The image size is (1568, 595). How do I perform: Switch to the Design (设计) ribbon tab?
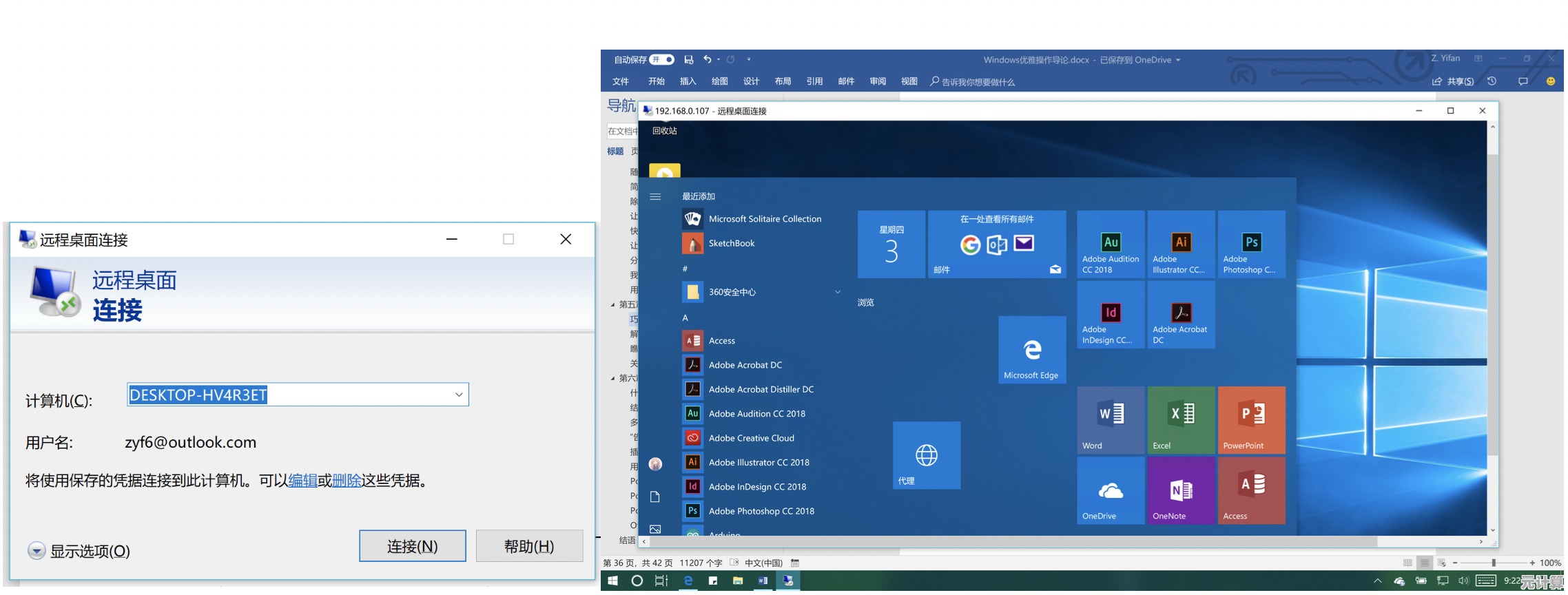click(x=751, y=81)
